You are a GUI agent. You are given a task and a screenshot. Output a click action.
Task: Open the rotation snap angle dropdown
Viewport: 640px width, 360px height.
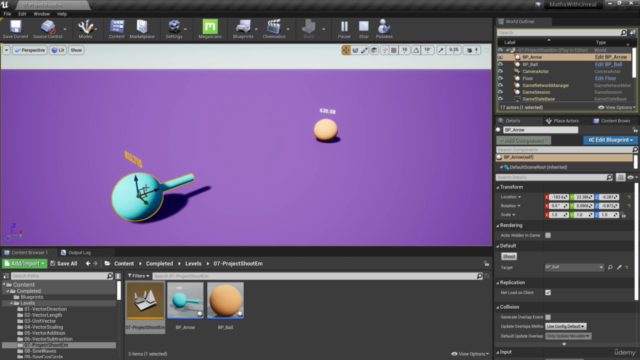(427, 50)
